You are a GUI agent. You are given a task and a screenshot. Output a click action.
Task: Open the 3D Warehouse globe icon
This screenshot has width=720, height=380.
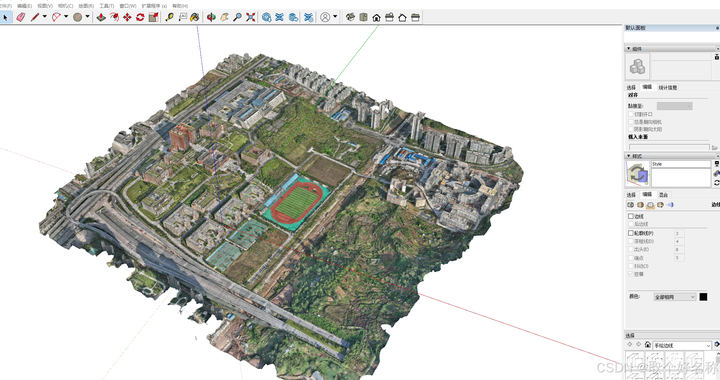point(266,17)
